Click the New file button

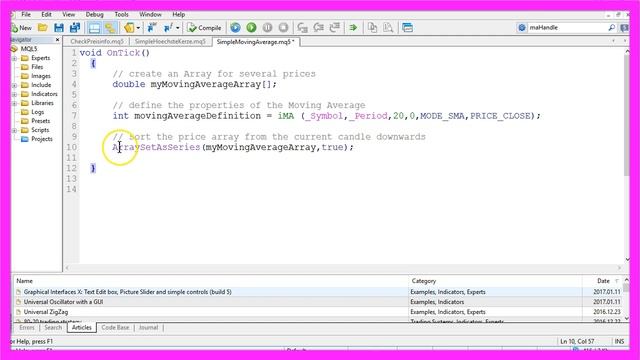(x=22, y=28)
